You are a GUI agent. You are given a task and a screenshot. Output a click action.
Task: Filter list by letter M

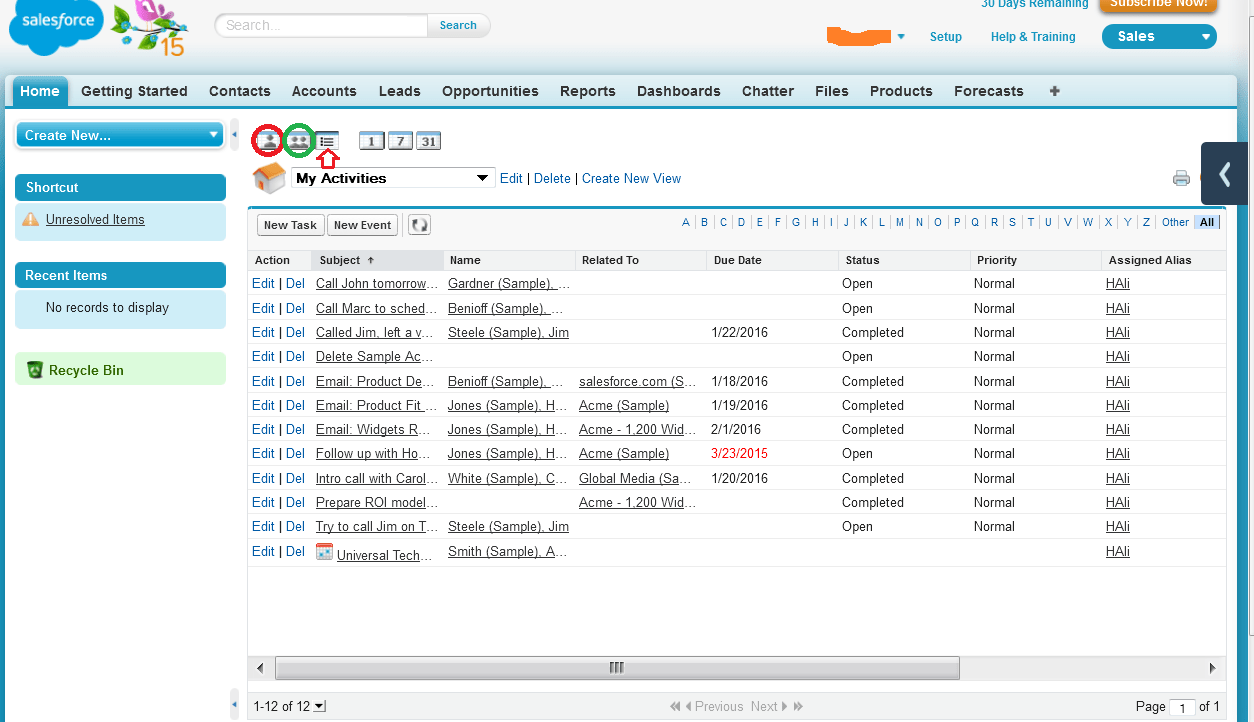pos(900,222)
